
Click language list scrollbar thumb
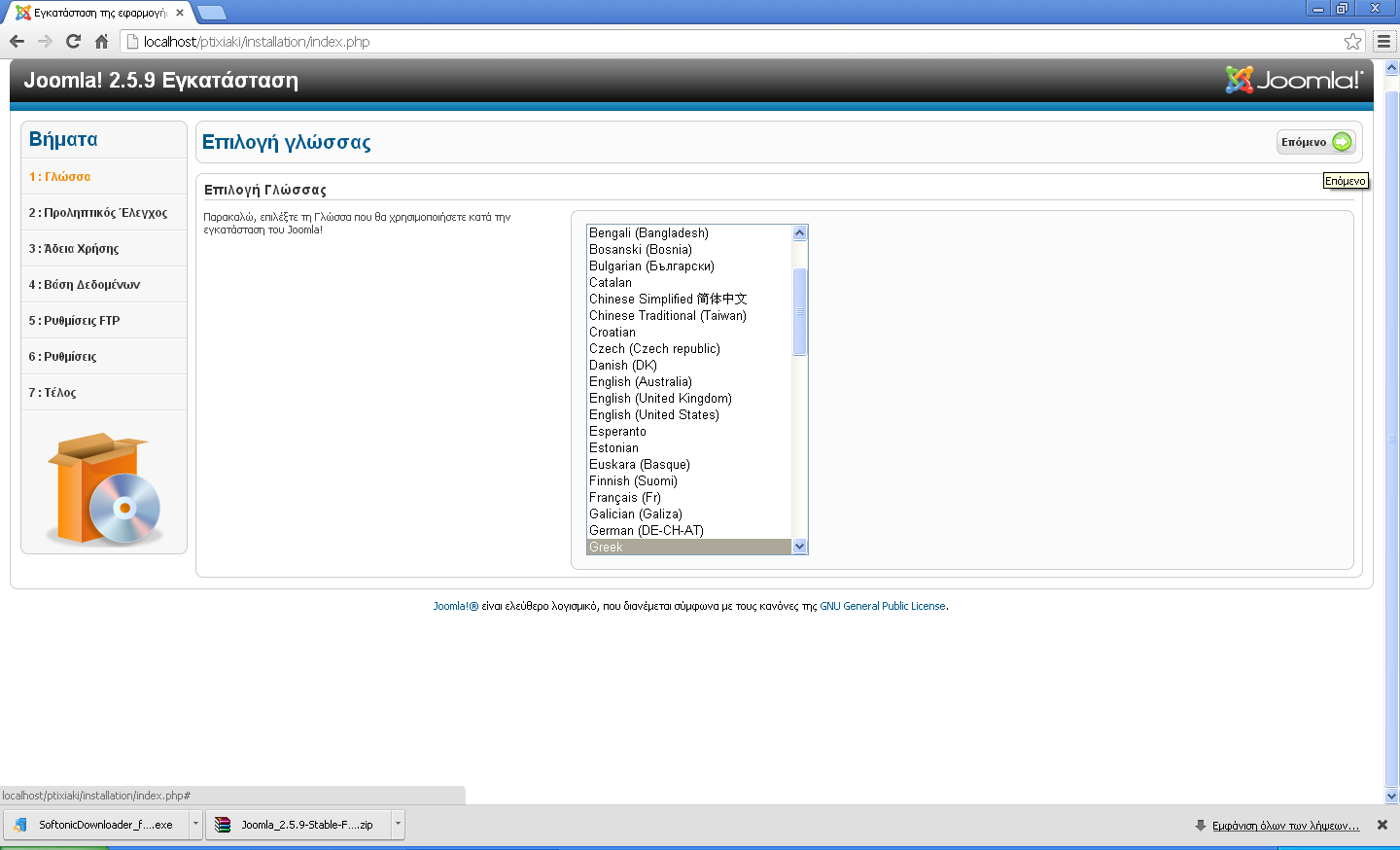800,312
